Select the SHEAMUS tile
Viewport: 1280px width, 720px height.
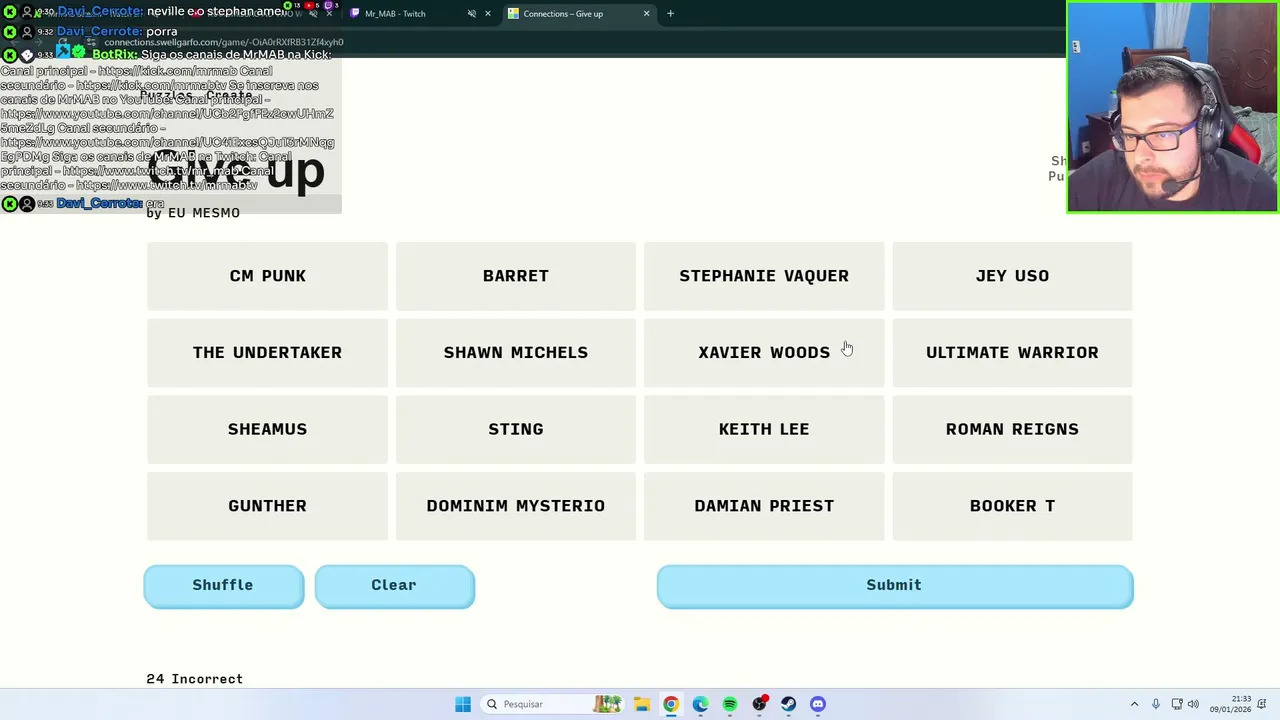coord(267,429)
